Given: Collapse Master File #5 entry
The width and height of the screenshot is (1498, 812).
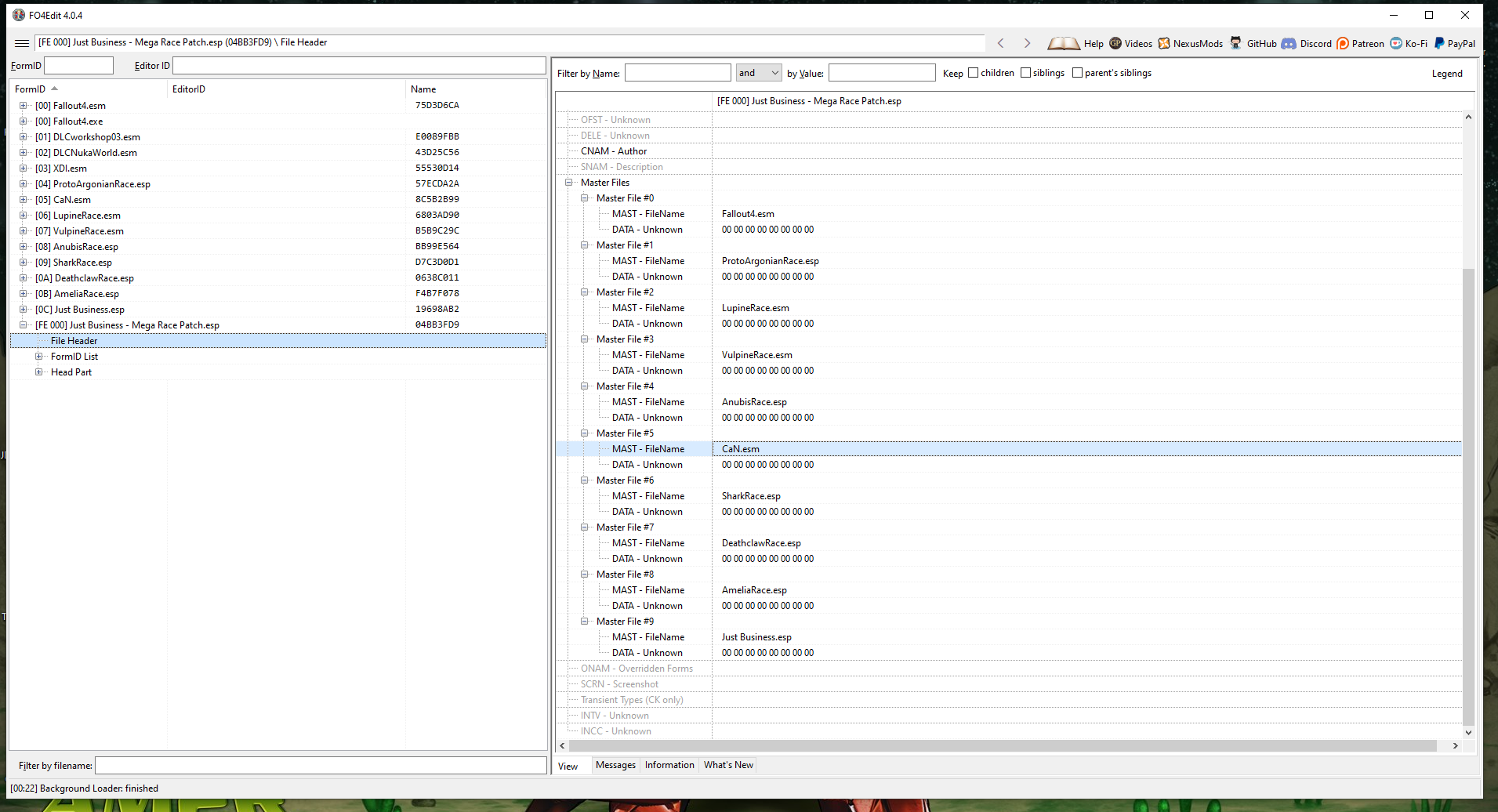Looking at the screenshot, I should click(x=585, y=433).
